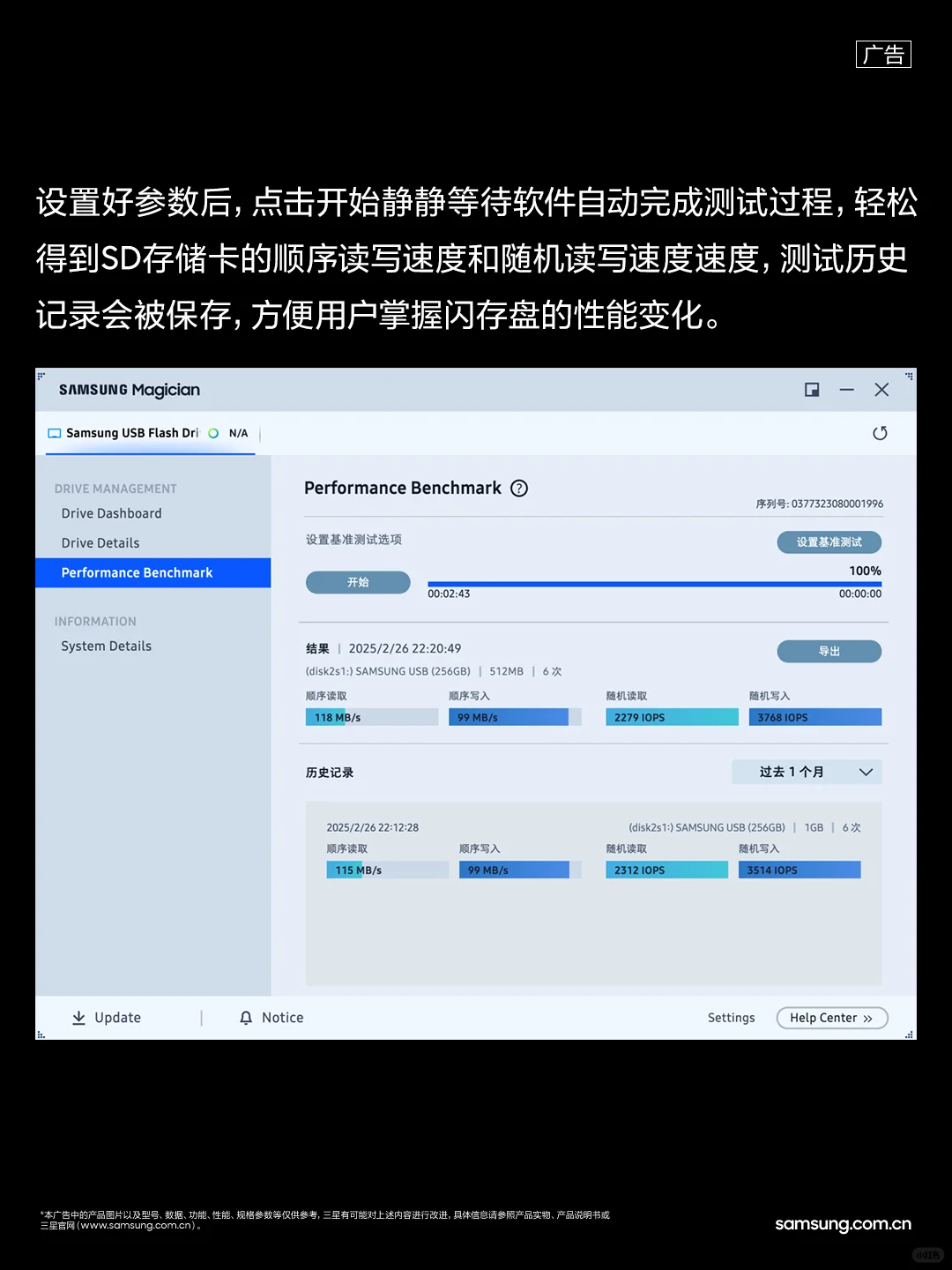Click the Notice bell icon
This screenshot has width=952, height=1270.
(x=246, y=1017)
